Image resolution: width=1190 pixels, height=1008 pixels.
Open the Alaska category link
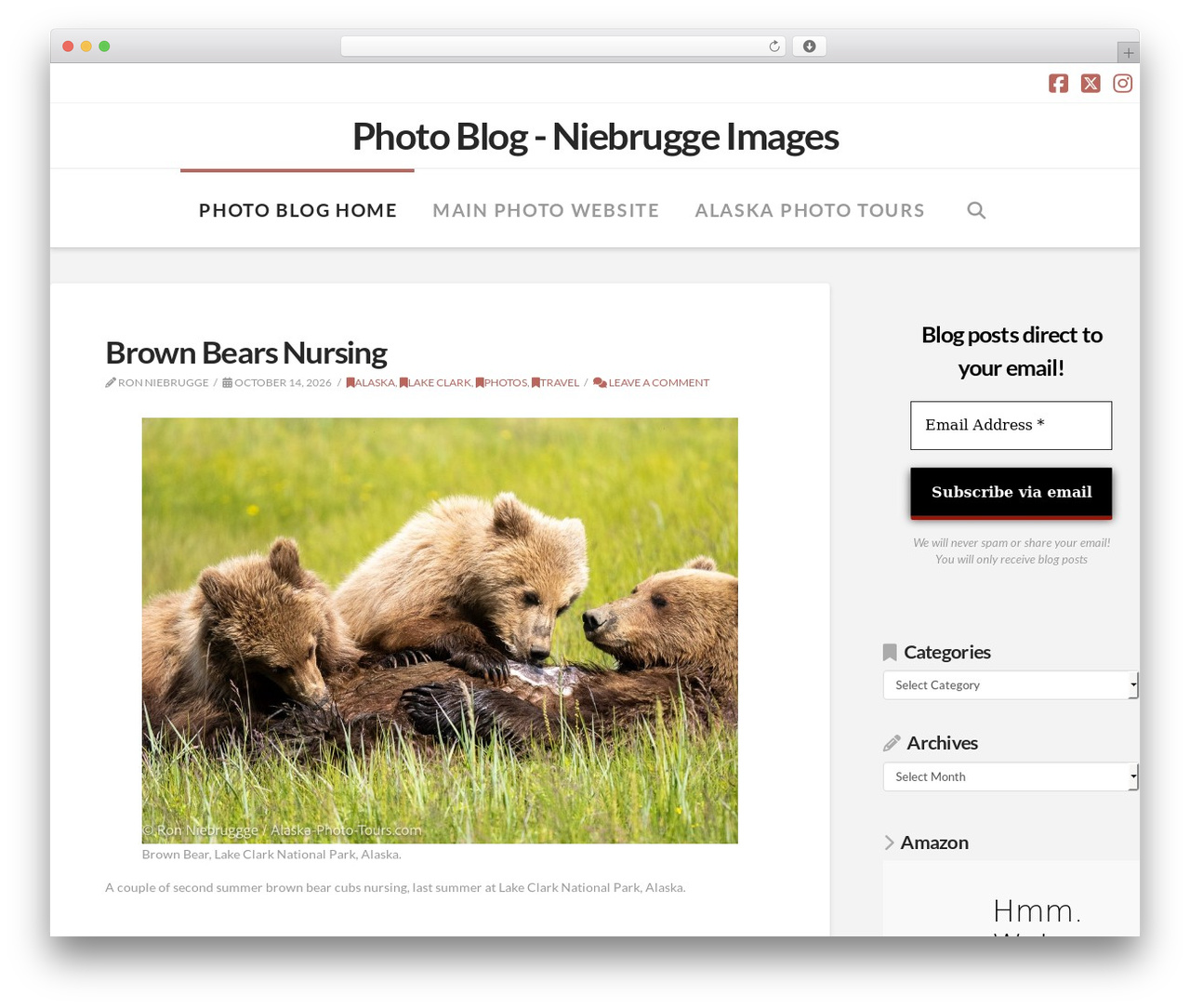click(x=371, y=383)
